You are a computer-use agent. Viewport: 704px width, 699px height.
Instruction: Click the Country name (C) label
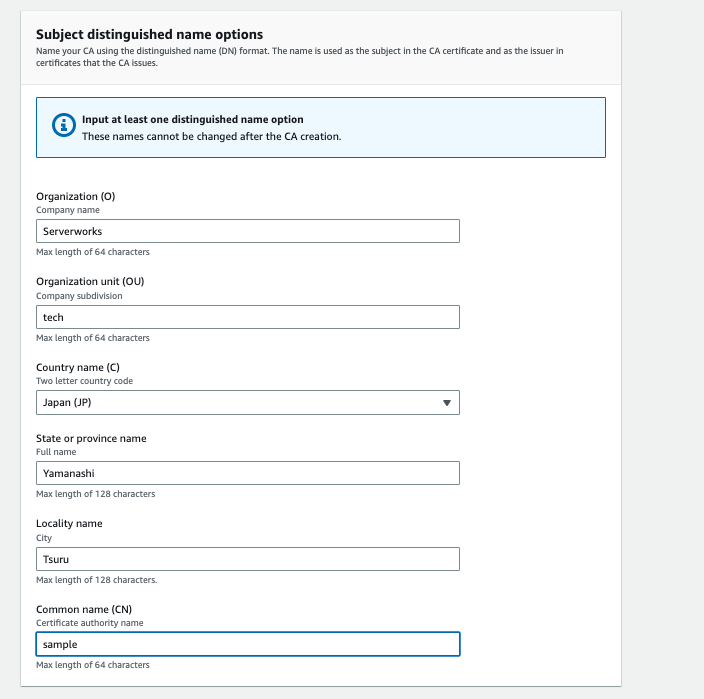click(78, 367)
